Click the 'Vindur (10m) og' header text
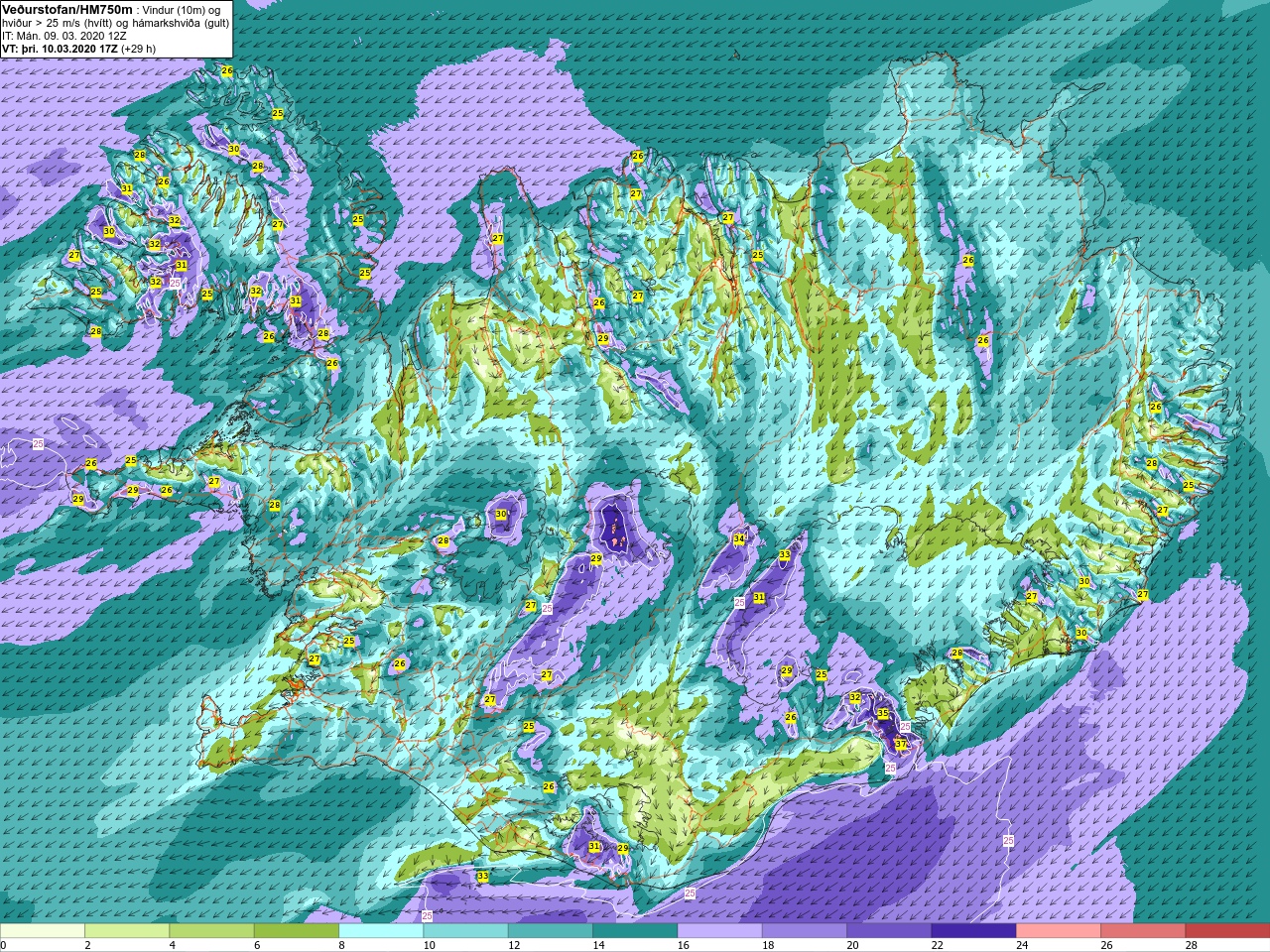The height and width of the screenshot is (952, 1270). [183, 10]
